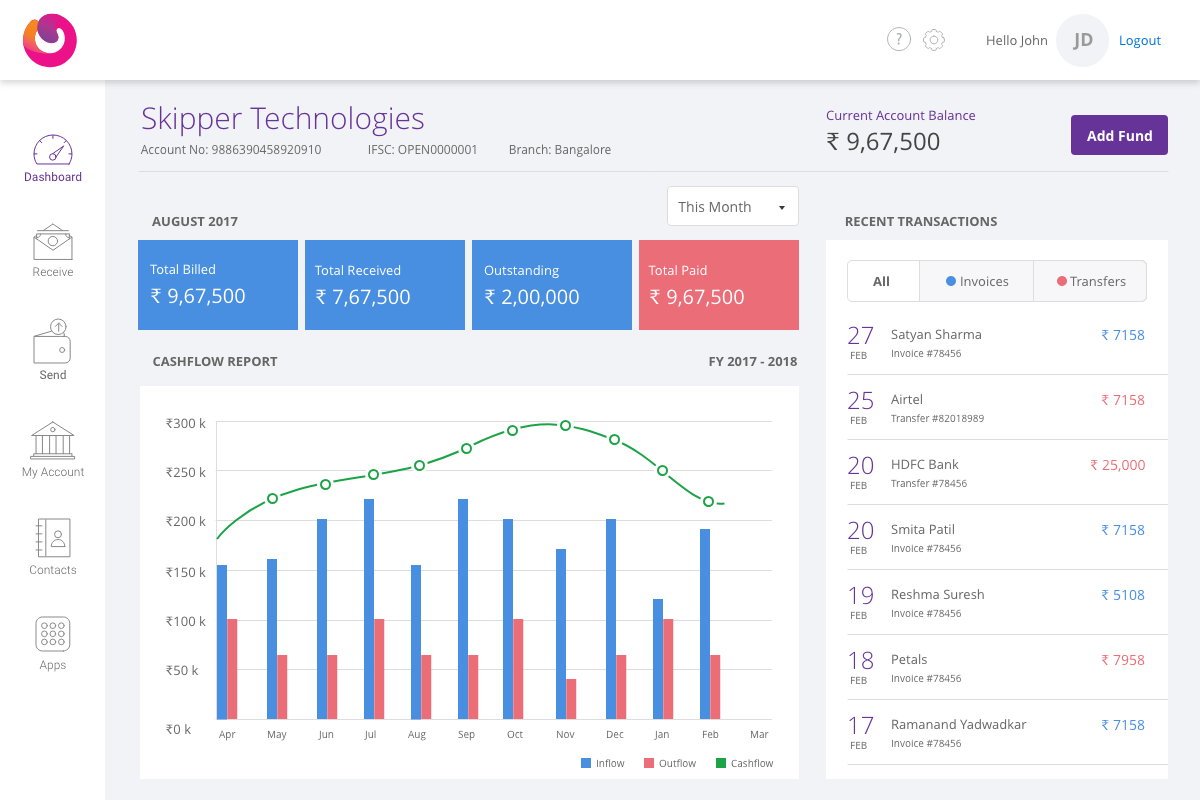Viewport: 1200px width, 800px height.
Task: Switch to the Transfers tab
Action: 1090,282
